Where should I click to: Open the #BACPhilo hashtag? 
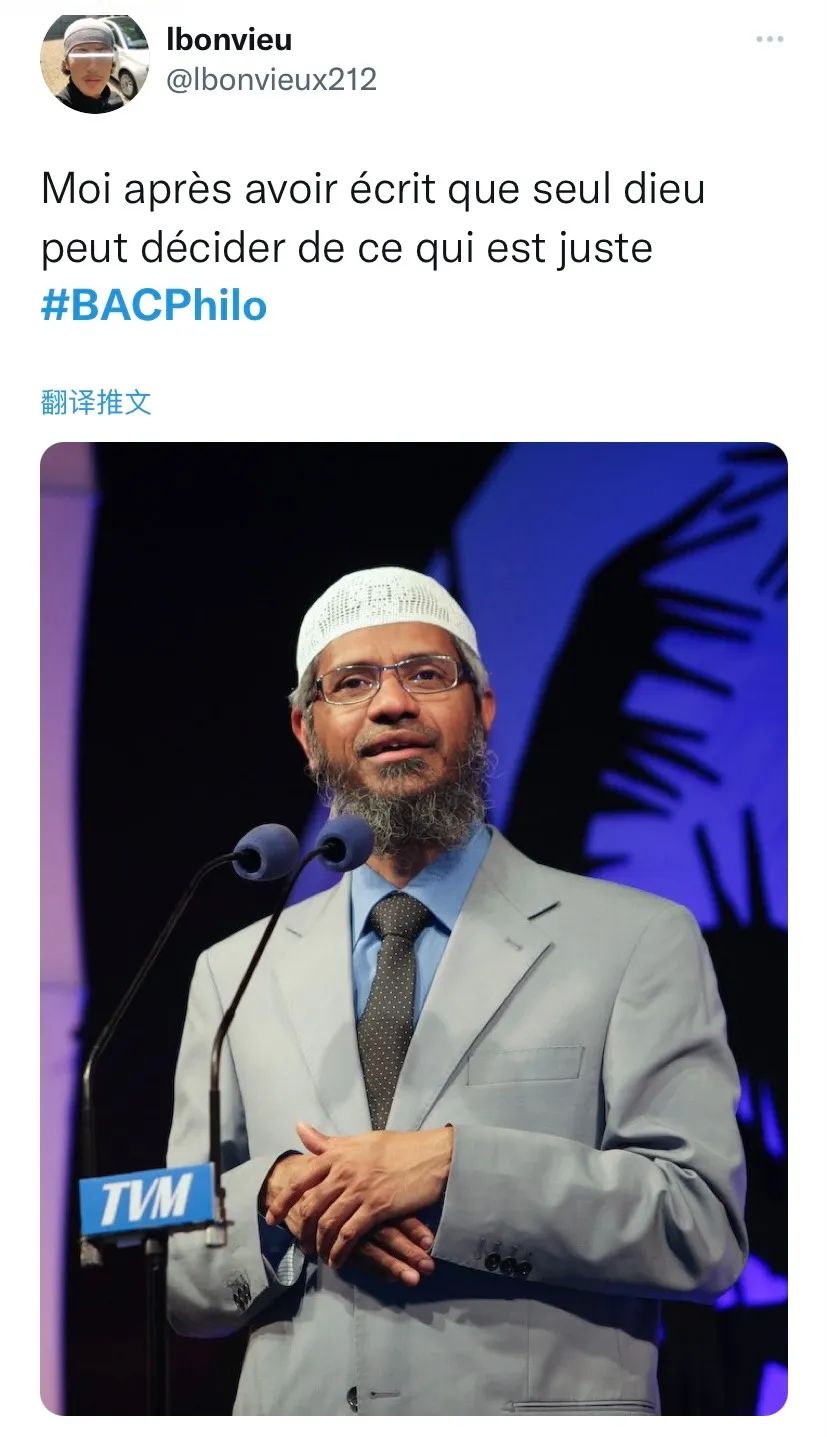[154, 305]
